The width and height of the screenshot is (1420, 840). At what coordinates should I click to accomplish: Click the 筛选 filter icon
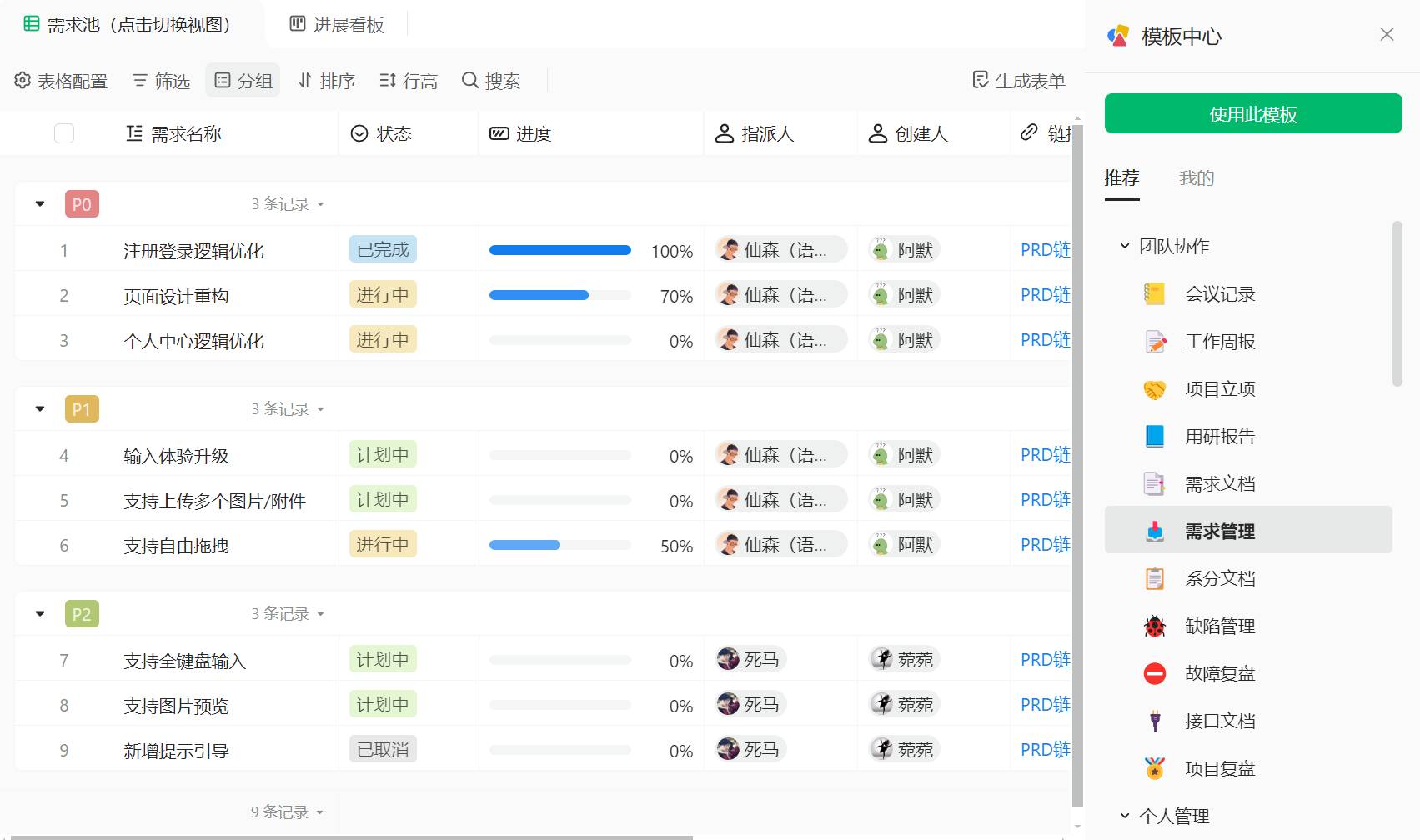point(140,80)
